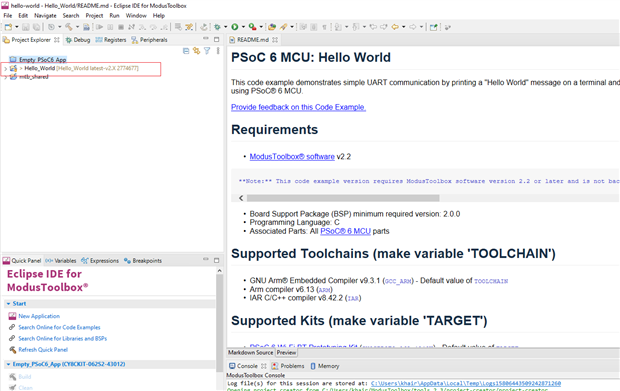Minimize the Quick Panel view
The image size is (620, 391).
pos(206,259)
